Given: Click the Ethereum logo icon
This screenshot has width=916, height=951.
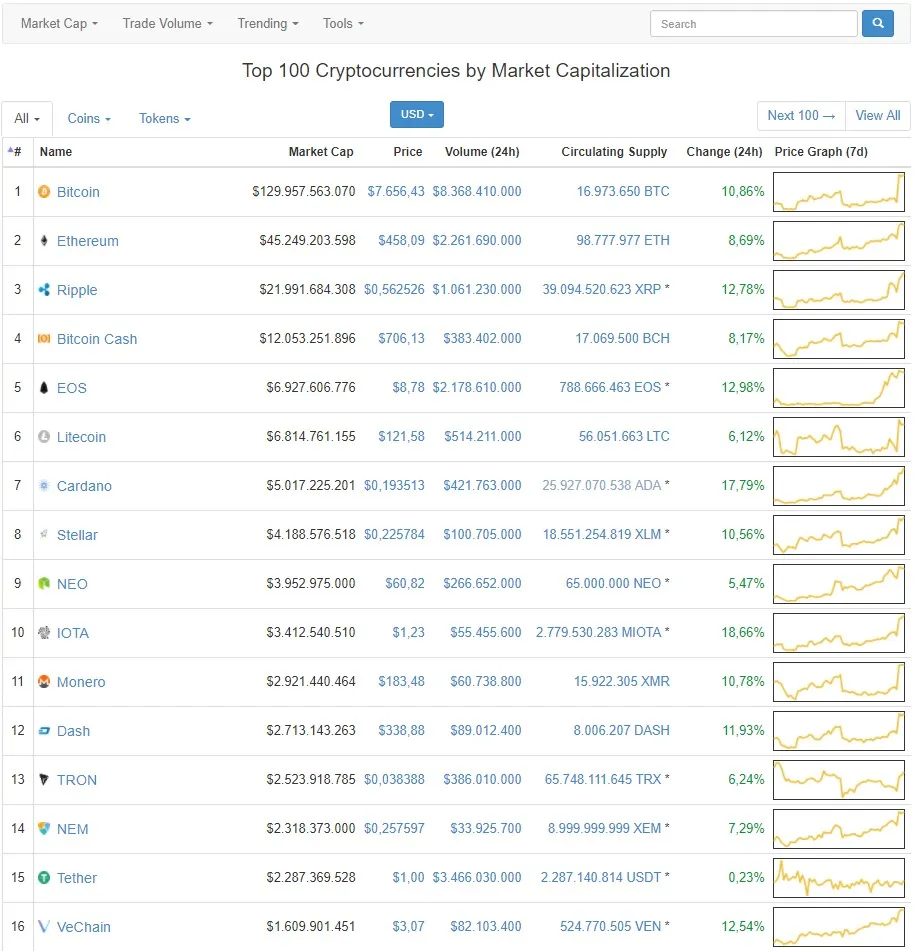Looking at the screenshot, I should (x=44, y=241).
